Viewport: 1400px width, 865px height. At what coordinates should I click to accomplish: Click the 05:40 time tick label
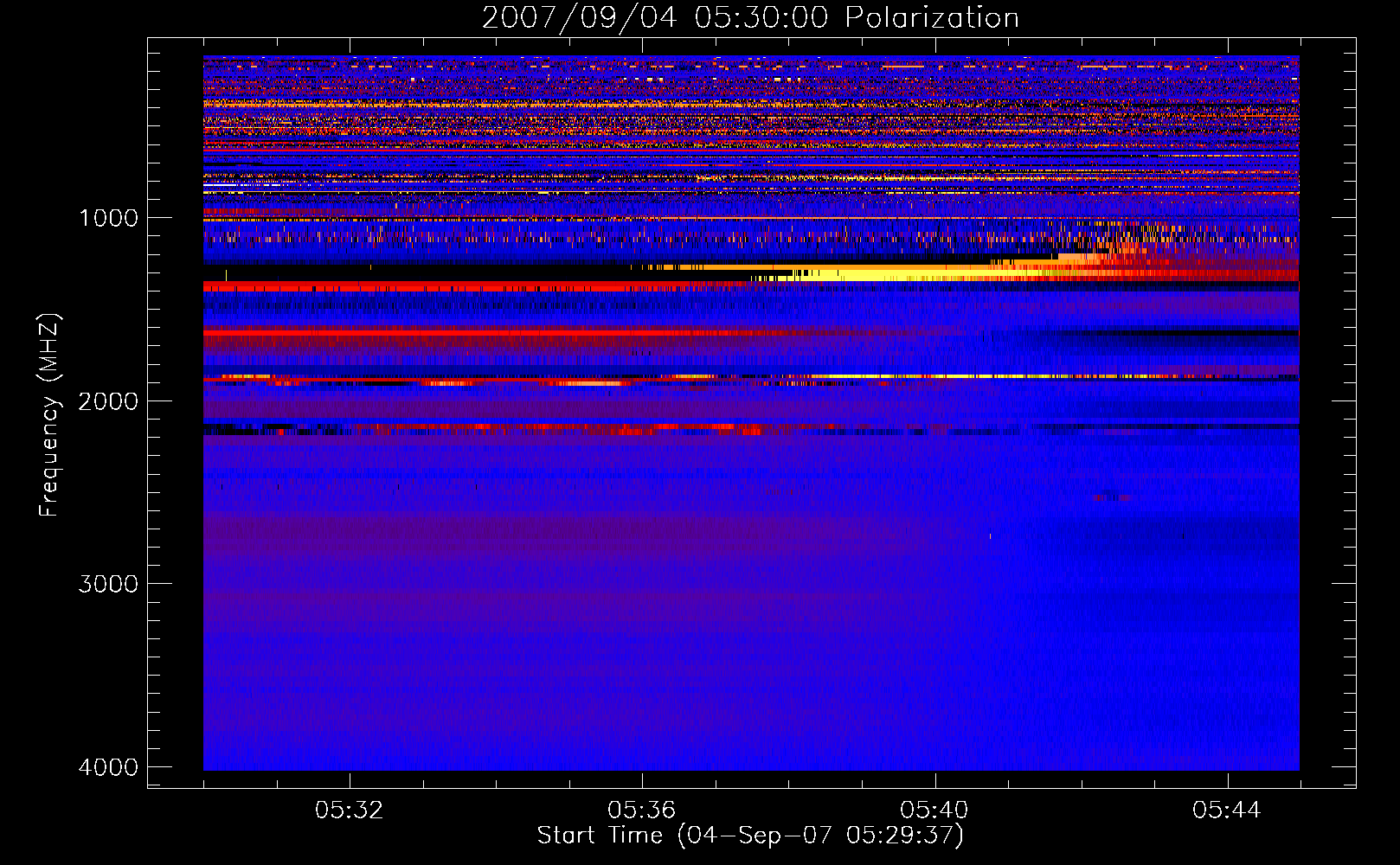934,811
